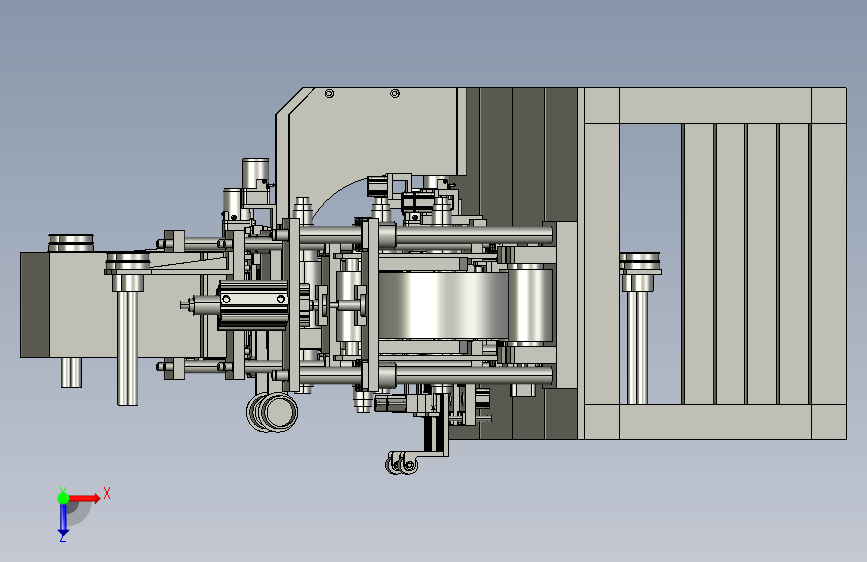The width and height of the screenshot is (867, 562).
Task: Select the left bolt hole on the top plate
Action: pyautogui.click(x=329, y=93)
